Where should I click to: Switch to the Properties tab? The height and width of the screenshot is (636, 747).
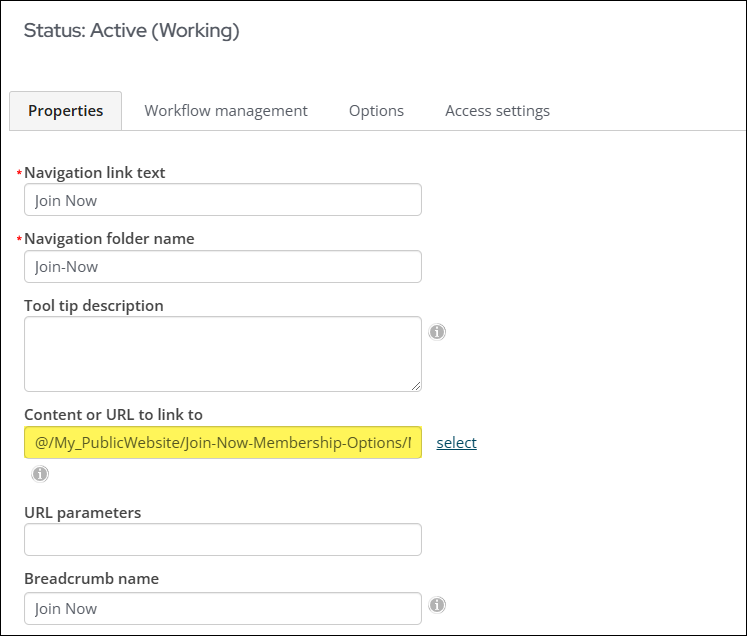[65, 111]
